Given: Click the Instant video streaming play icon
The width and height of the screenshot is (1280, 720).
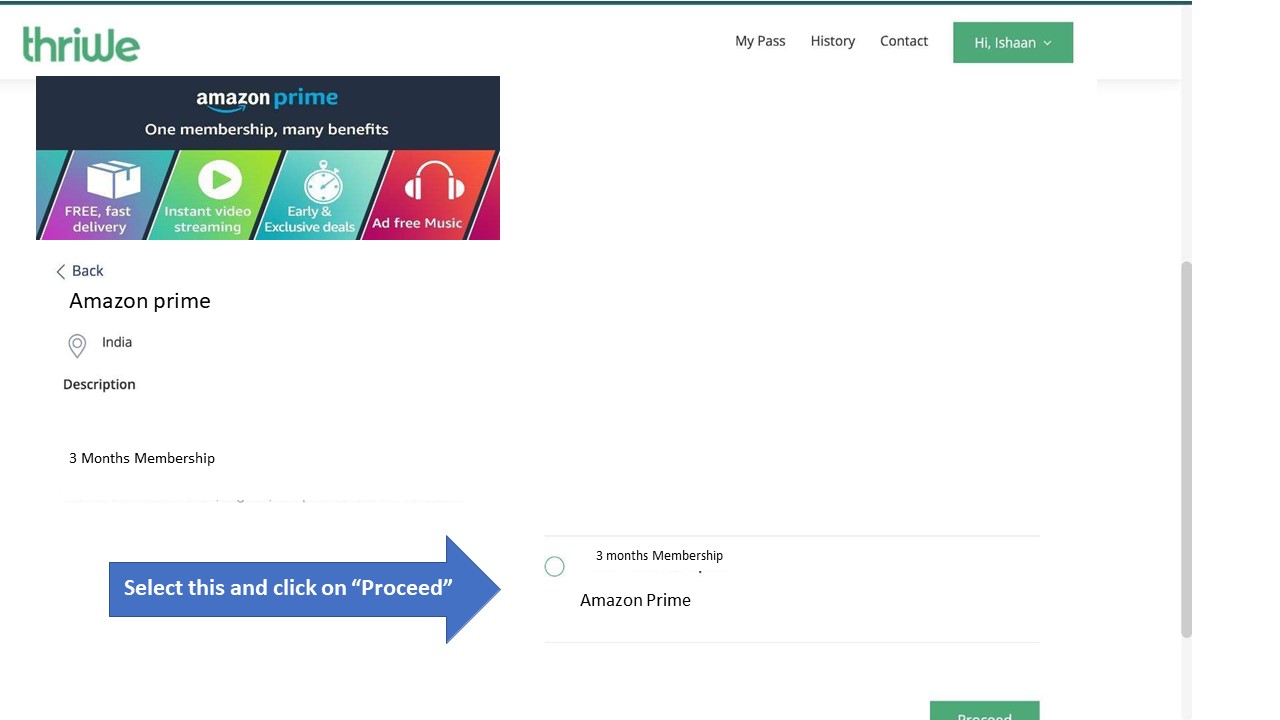Looking at the screenshot, I should coord(220,180).
